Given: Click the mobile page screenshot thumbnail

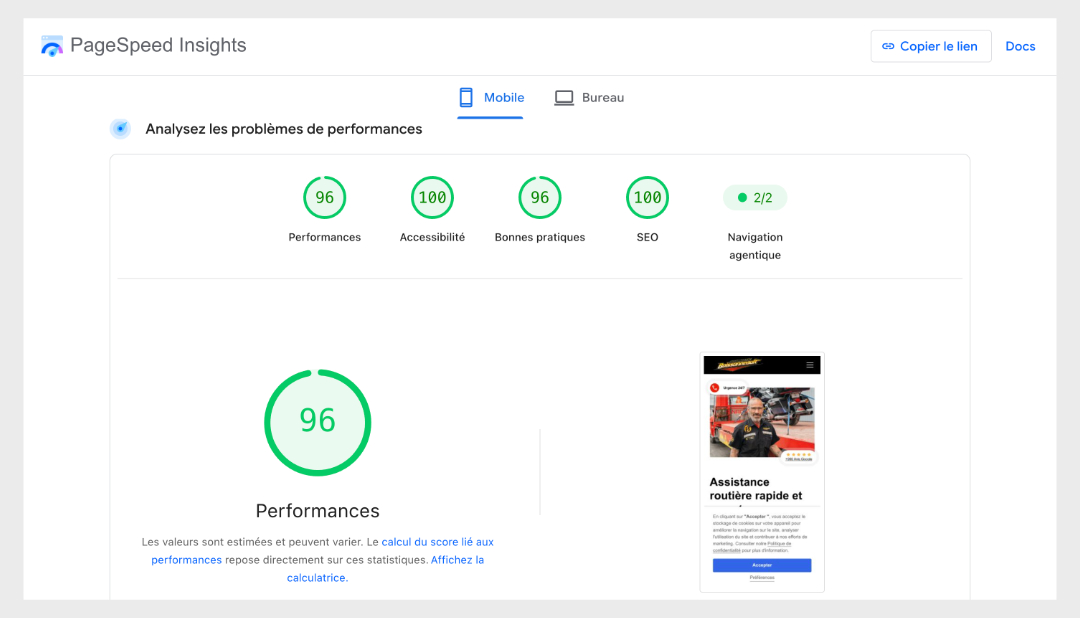Looking at the screenshot, I should click(x=762, y=472).
